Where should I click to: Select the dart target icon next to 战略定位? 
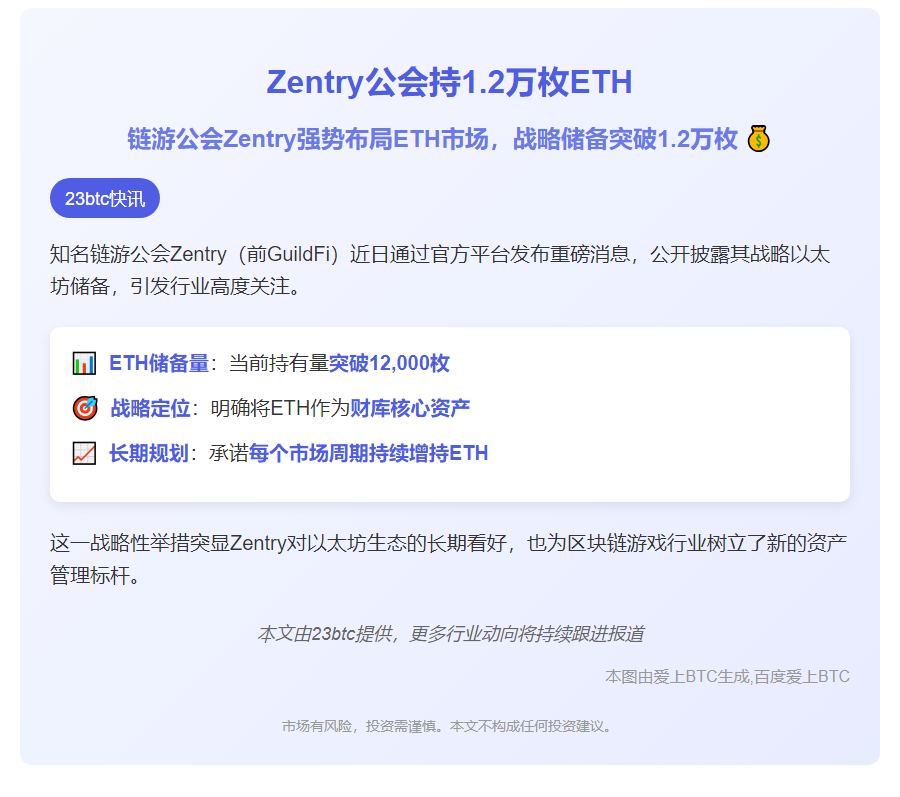click(x=84, y=408)
